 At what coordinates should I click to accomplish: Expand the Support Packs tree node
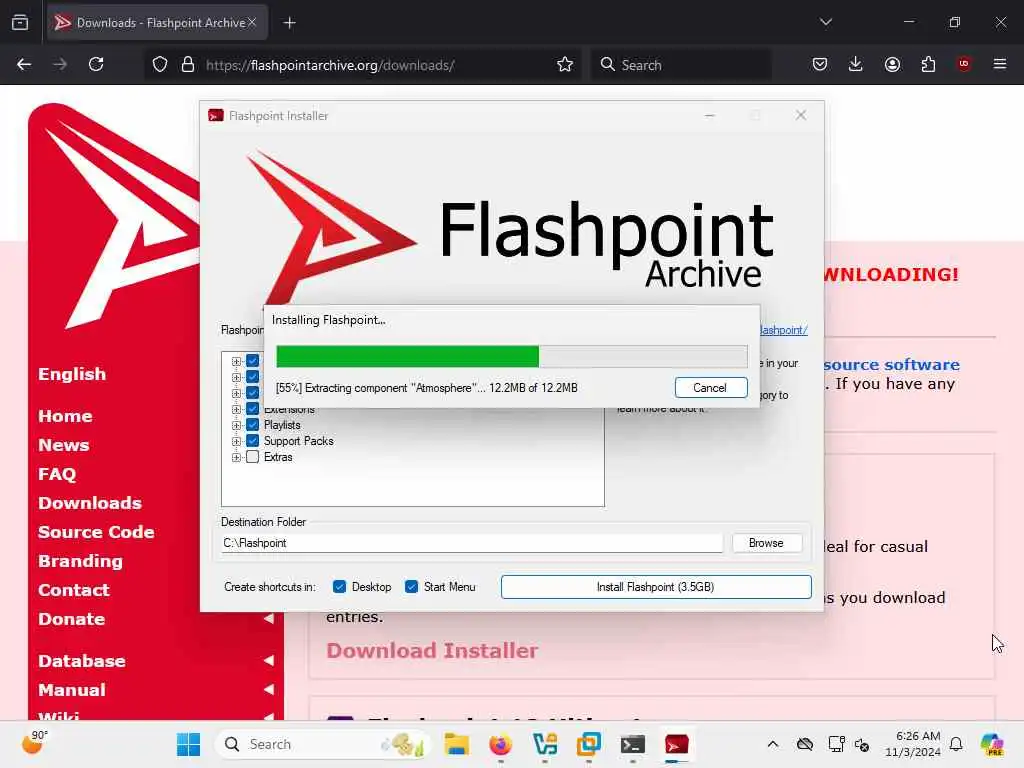(x=236, y=441)
